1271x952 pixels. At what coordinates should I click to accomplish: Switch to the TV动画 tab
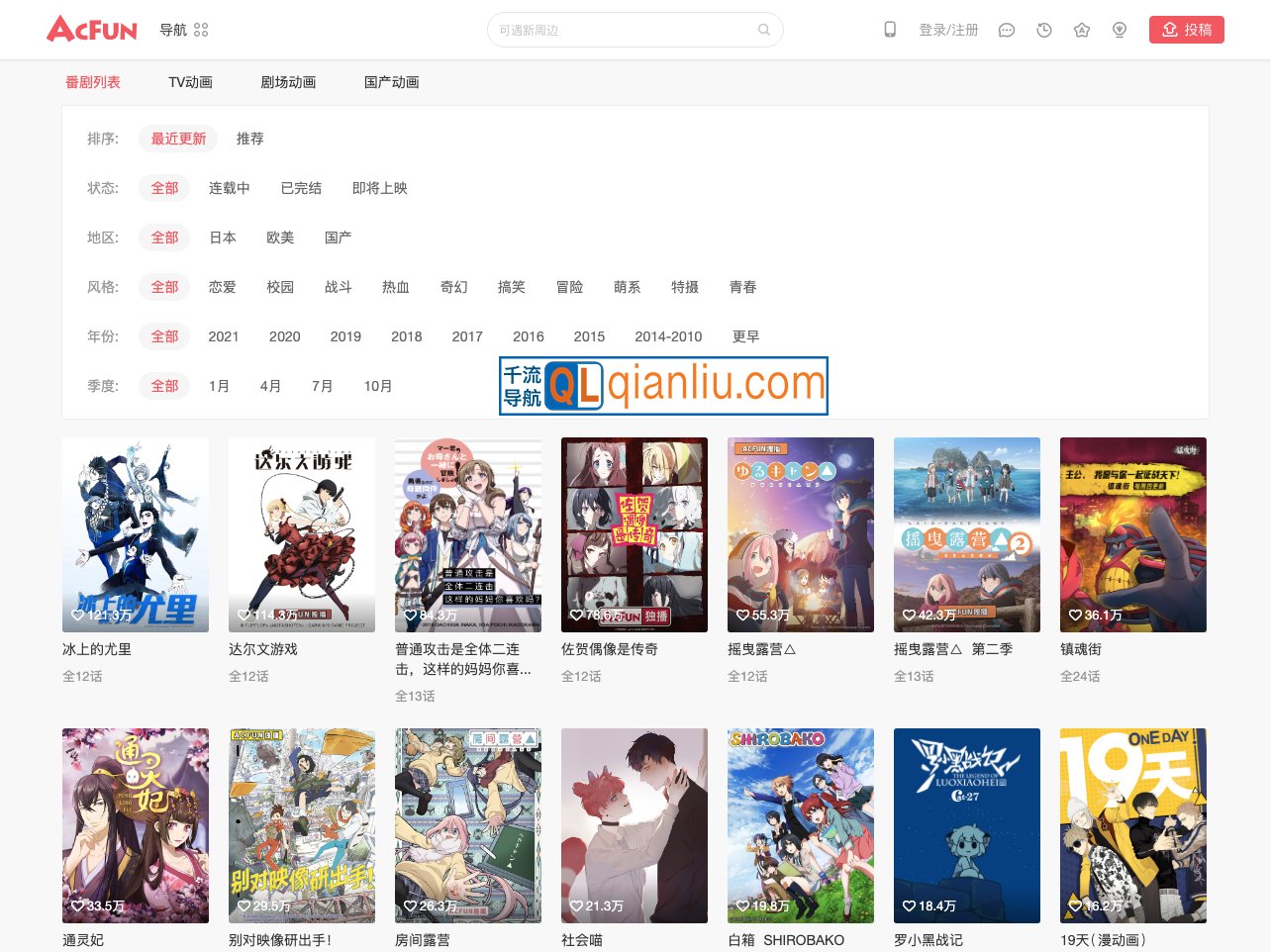[190, 82]
